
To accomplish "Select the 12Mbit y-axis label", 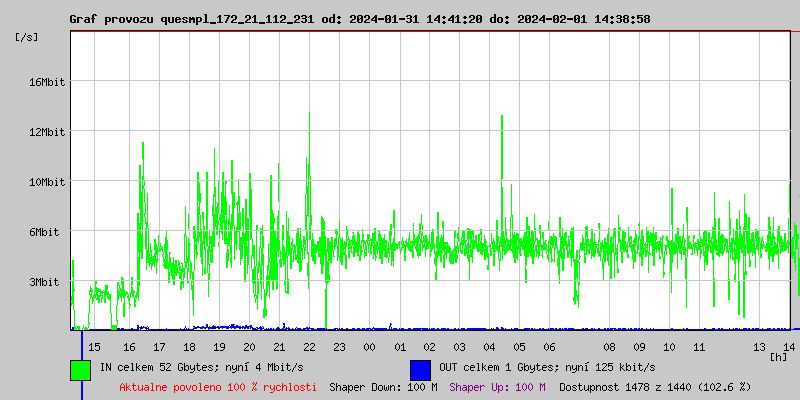I will pyautogui.click(x=46, y=132).
